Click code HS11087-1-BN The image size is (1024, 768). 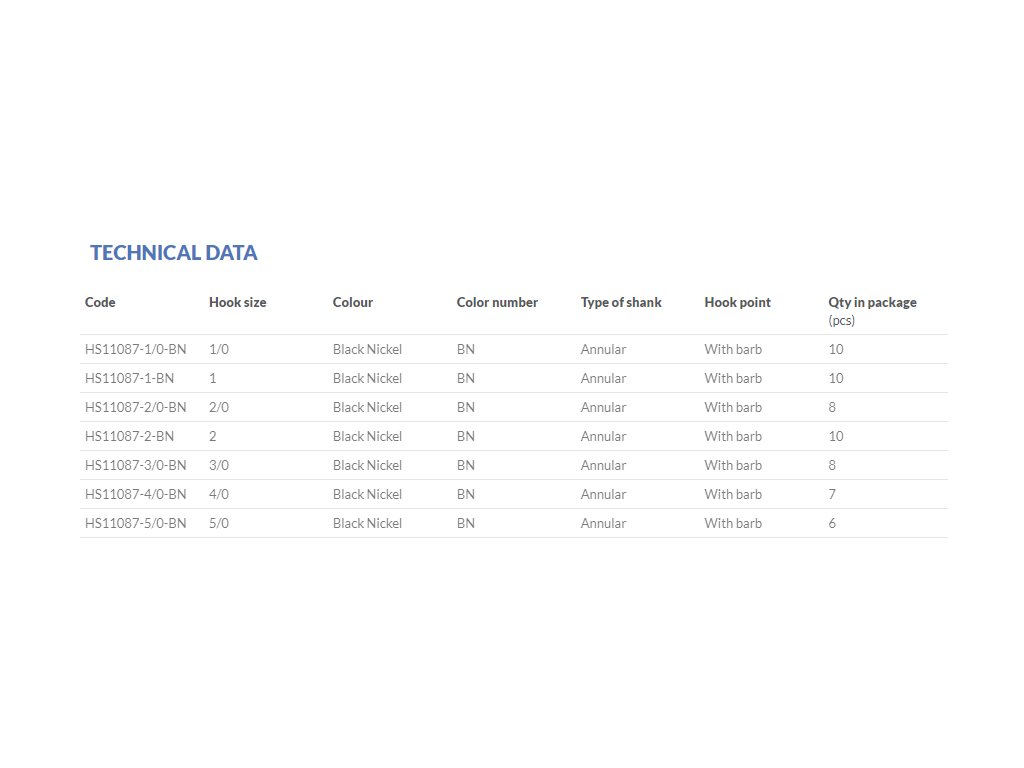click(x=129, y=378)
